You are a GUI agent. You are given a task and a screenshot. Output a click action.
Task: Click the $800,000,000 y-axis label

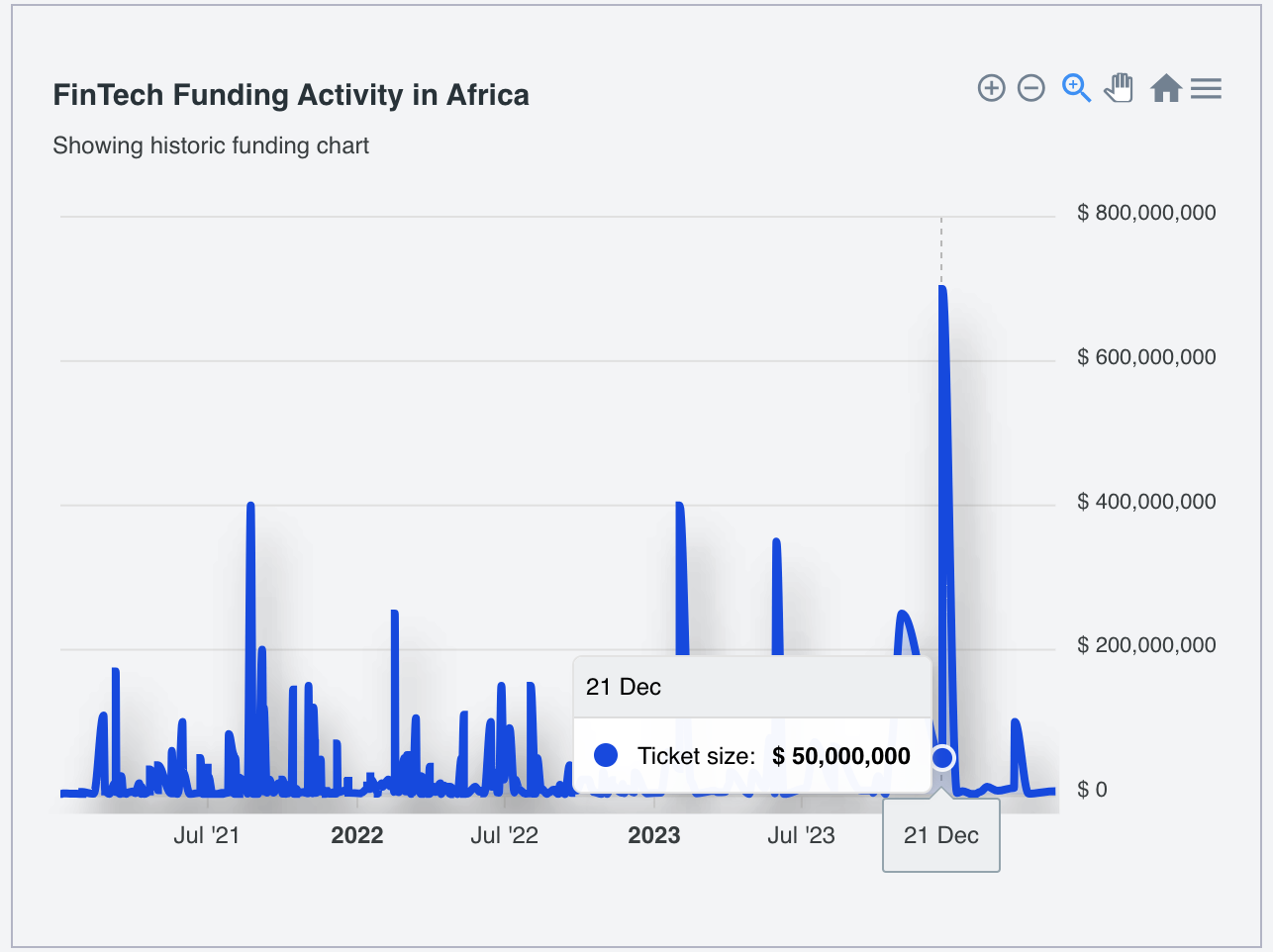click(x=1146, y=212)
